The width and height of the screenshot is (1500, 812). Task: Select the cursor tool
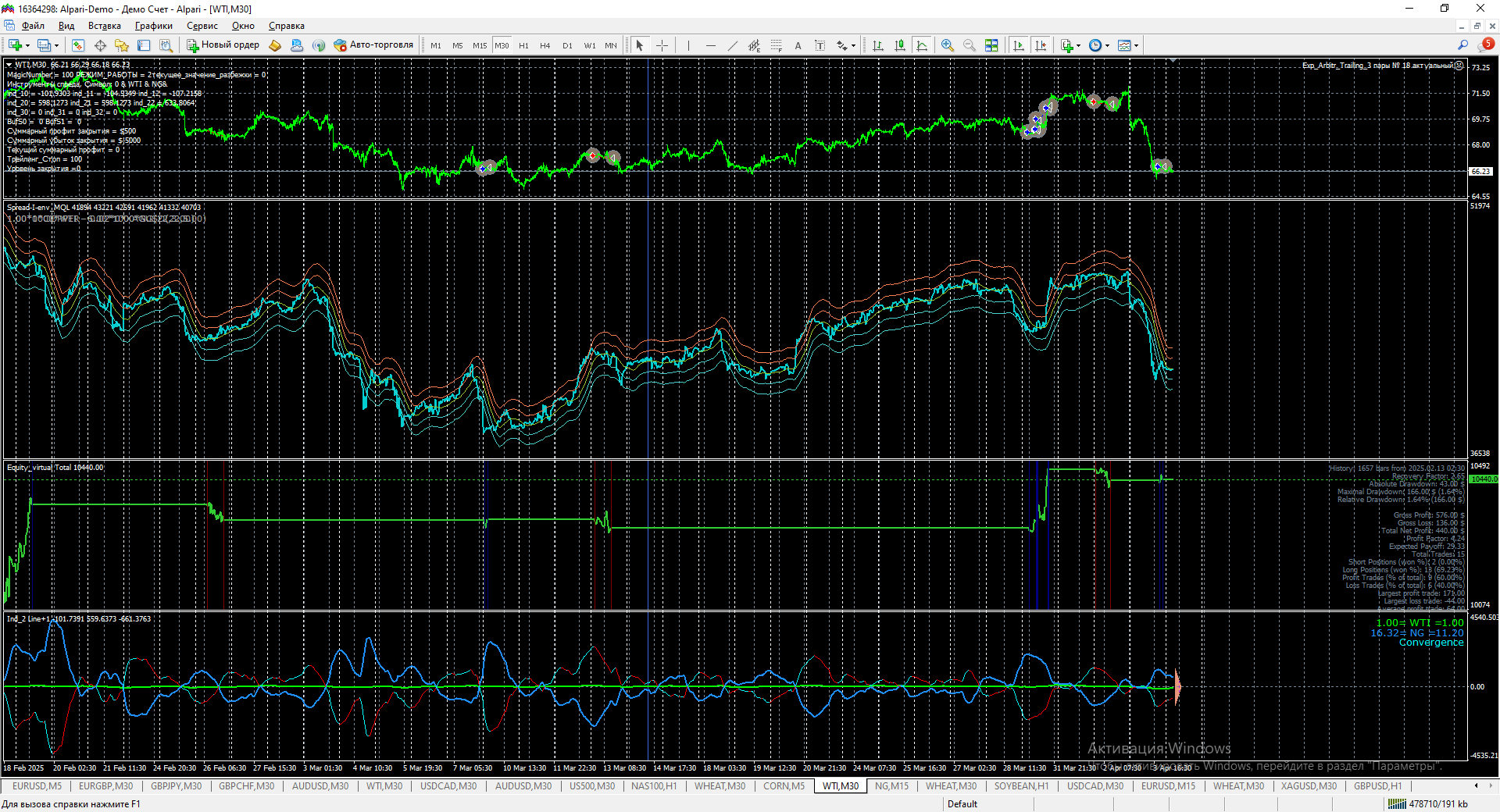(640, 45)
